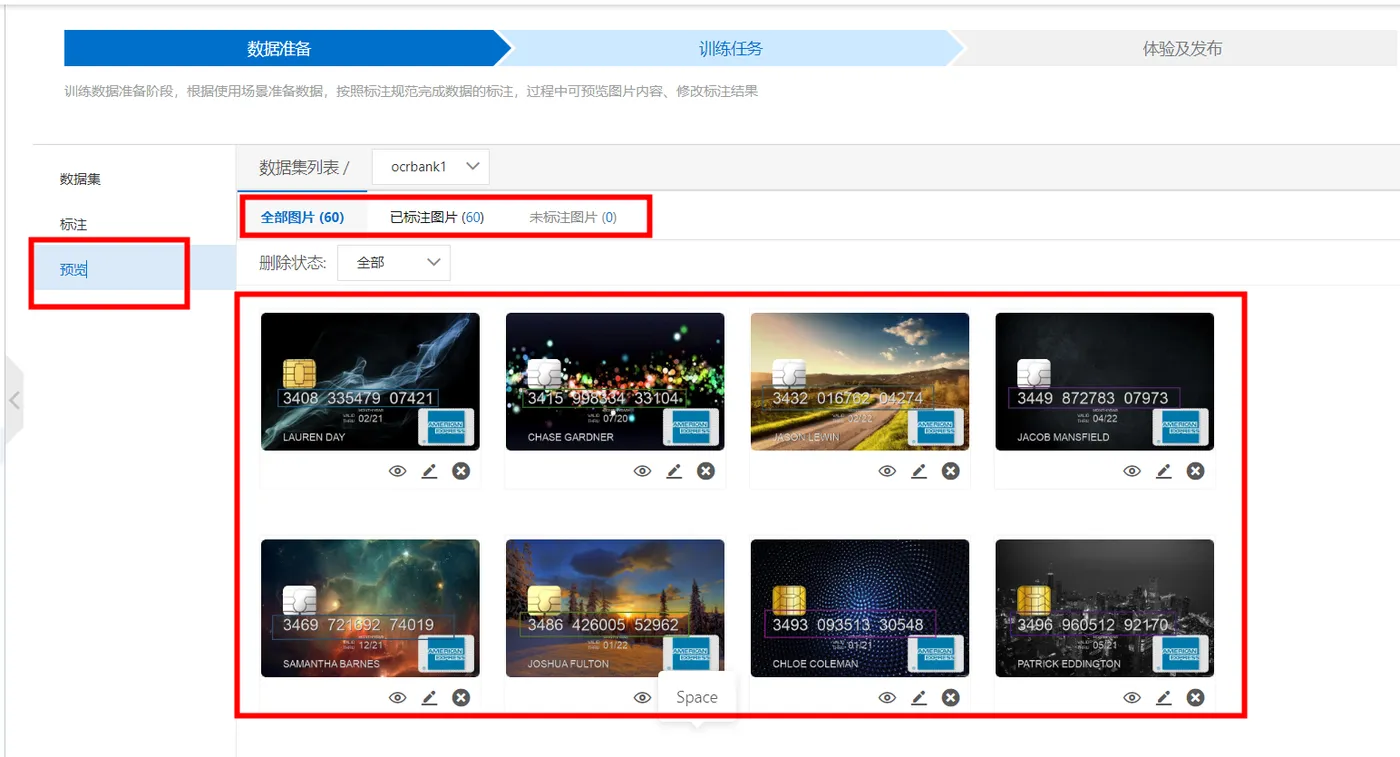This screenshot has width=1400, height=757.
Task: Edit annotation of PATRICK EDDINGTON card
Action: click(1164, 698)
